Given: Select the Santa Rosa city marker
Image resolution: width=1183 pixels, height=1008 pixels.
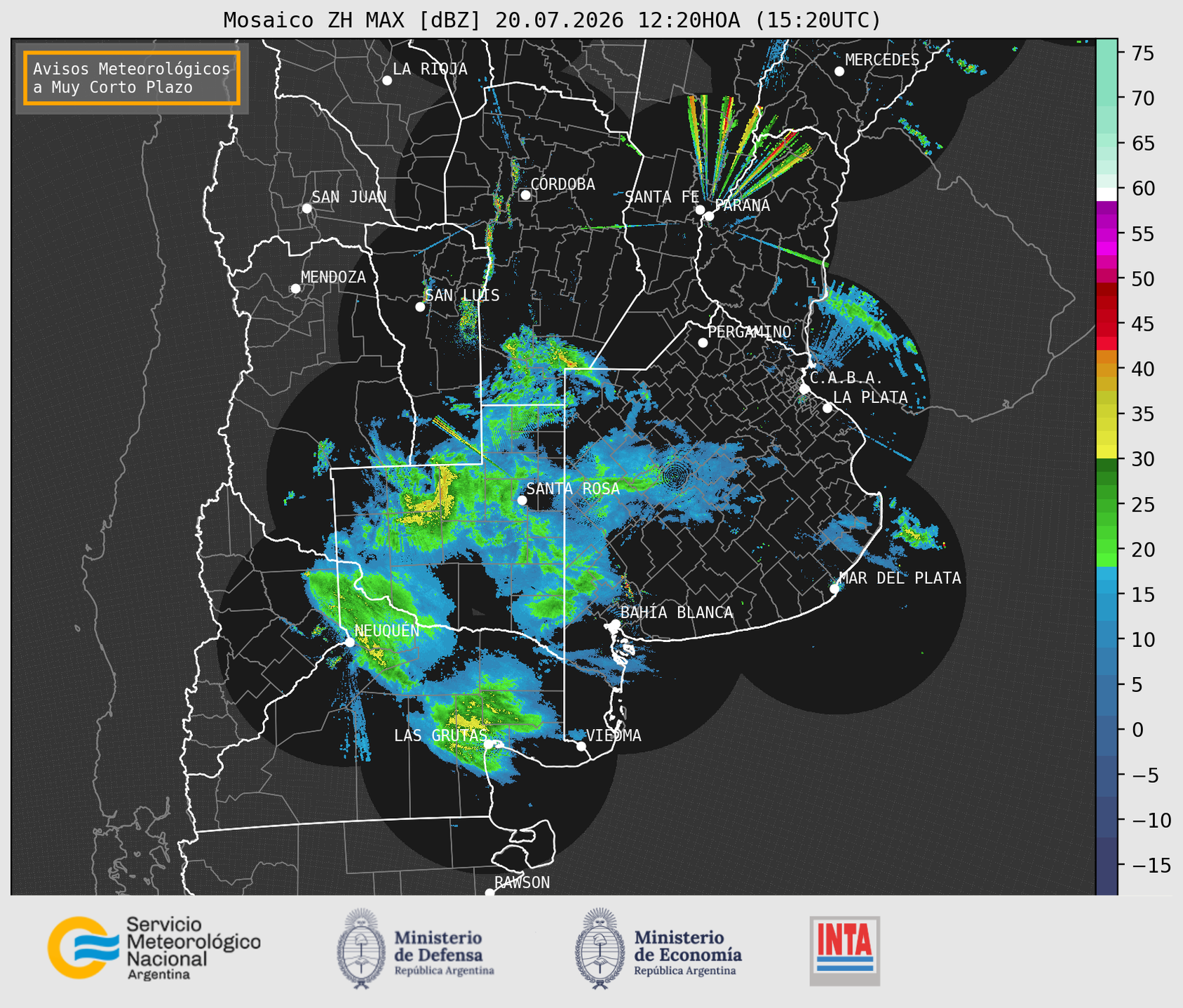Looking at the screenshot, I should [522, 500].
